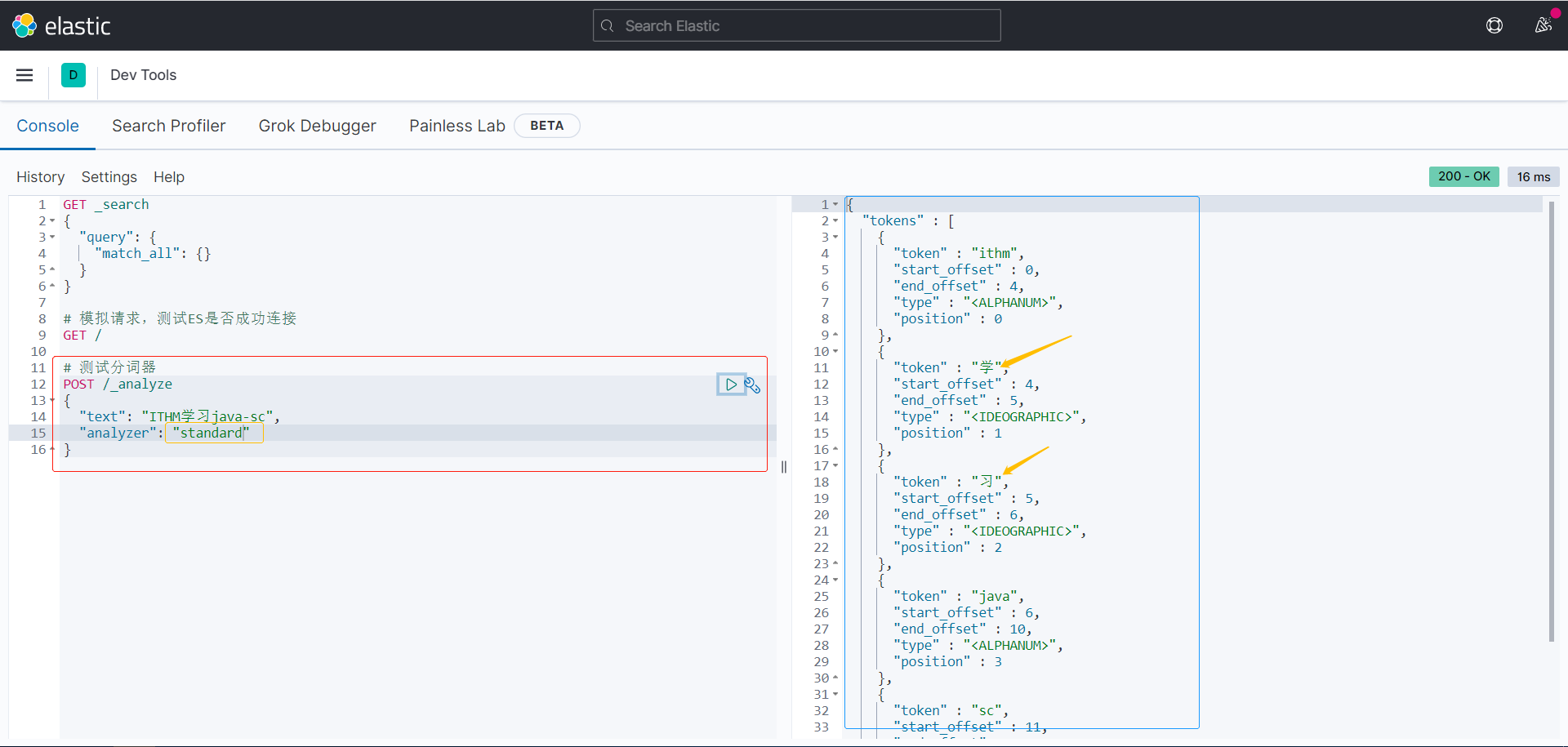
Task: Click the response pane vertical scrollbar
Action: (1551, 421)
